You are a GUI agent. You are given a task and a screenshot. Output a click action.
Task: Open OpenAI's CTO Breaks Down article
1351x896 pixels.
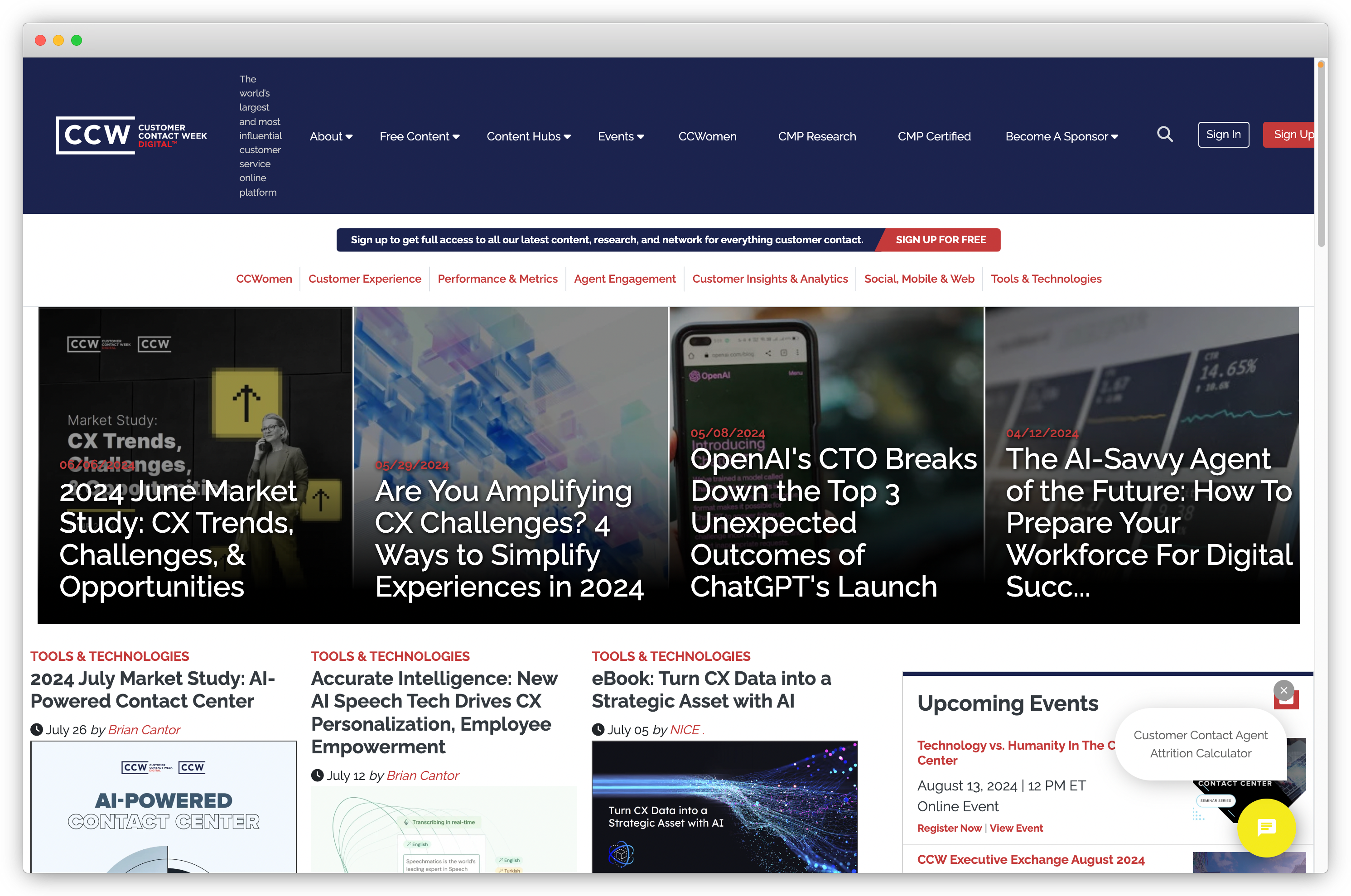[833, 523]
